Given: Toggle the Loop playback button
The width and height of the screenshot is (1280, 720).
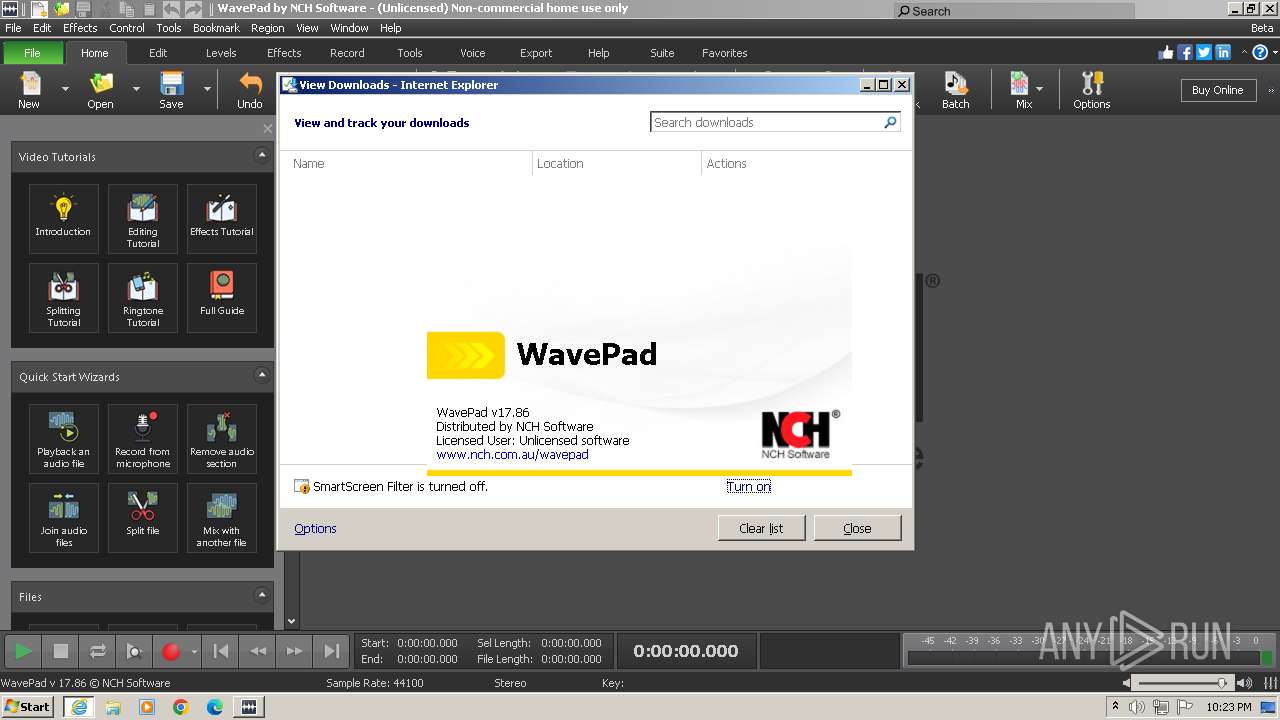Looking at the screenshot, I should coord(97,651).
